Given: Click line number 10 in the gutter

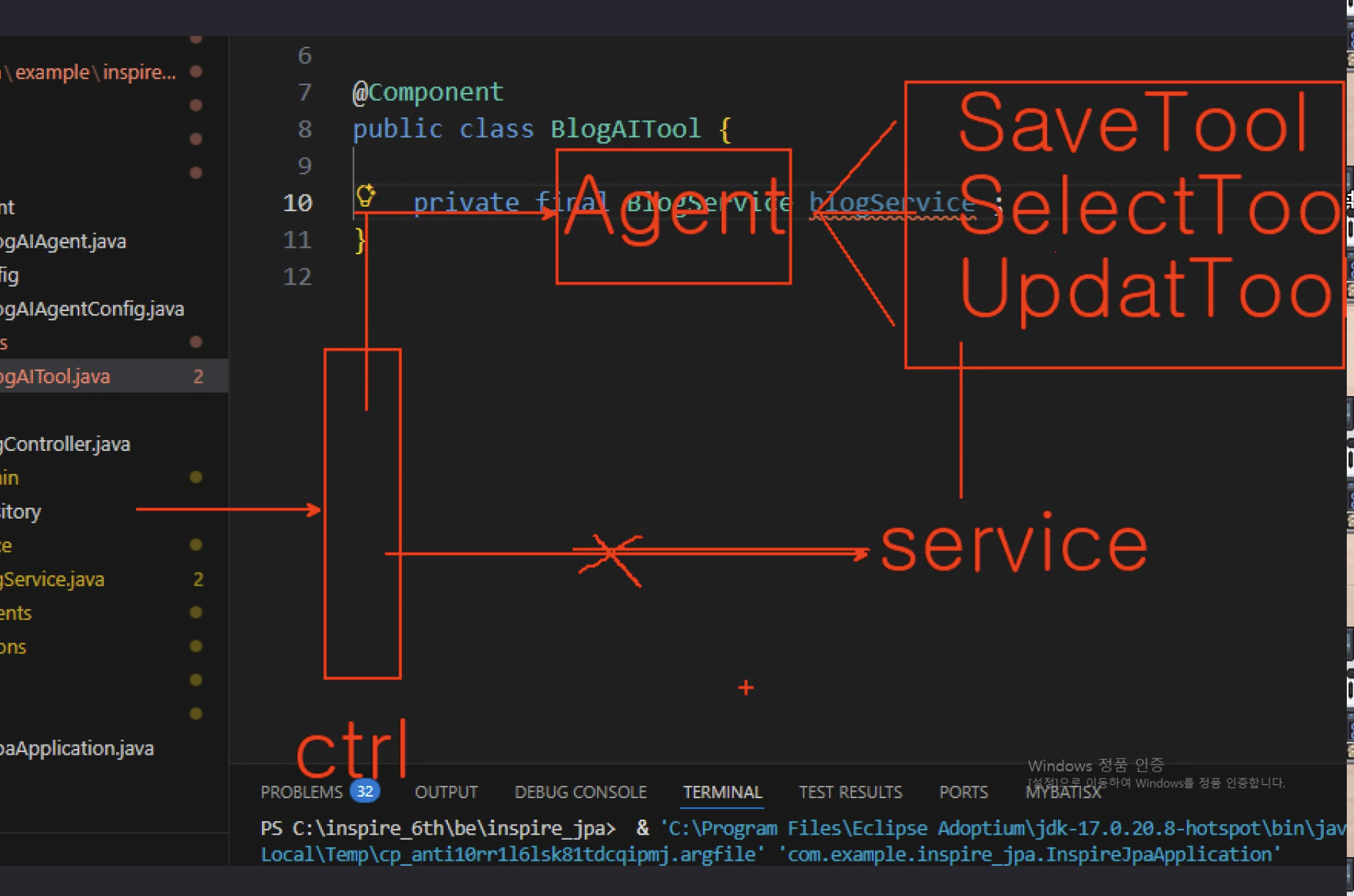Looking at the screenshot, I should tap(297, 203).
